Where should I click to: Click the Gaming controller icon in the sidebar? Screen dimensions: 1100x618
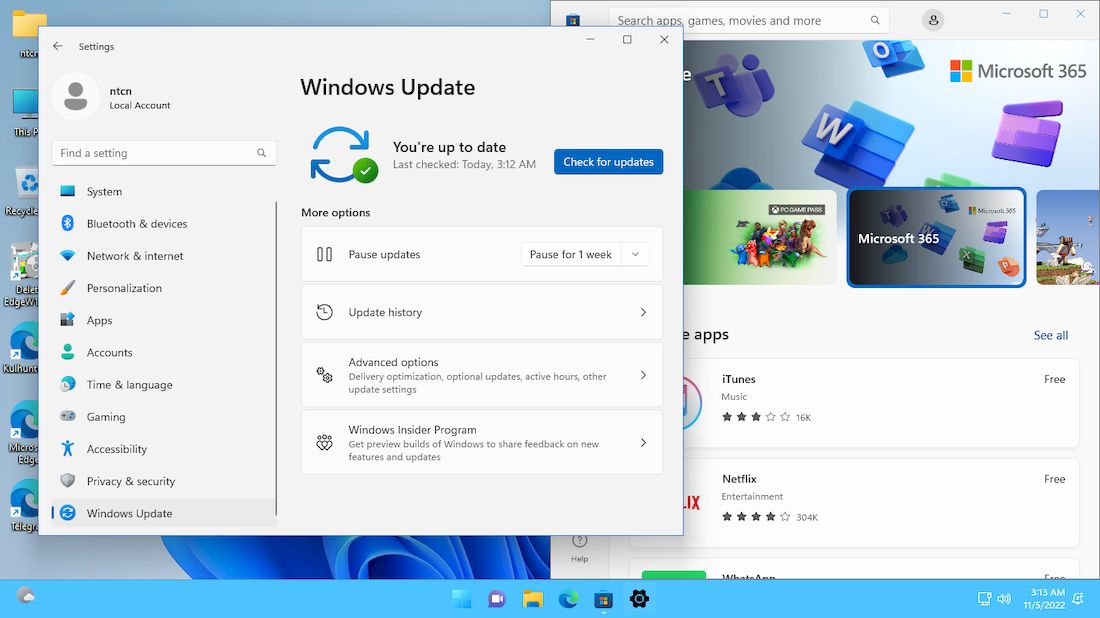67,416
